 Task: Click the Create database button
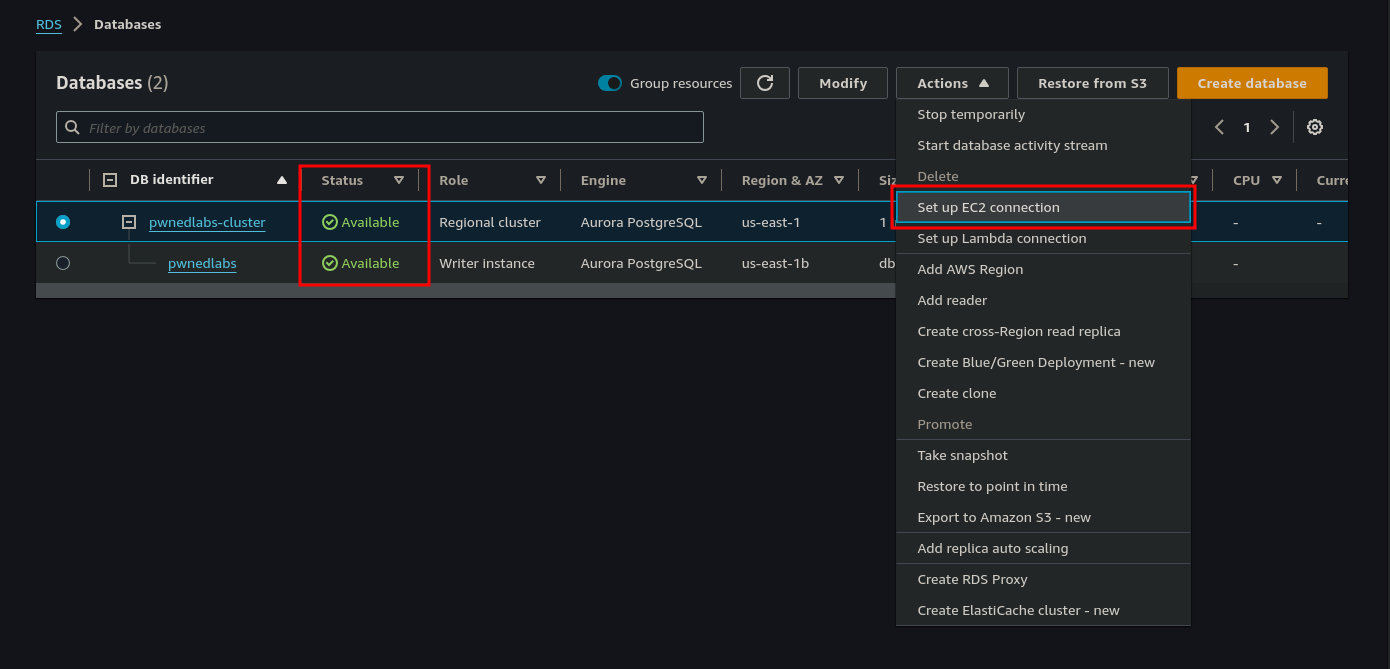coord(1251,83)
